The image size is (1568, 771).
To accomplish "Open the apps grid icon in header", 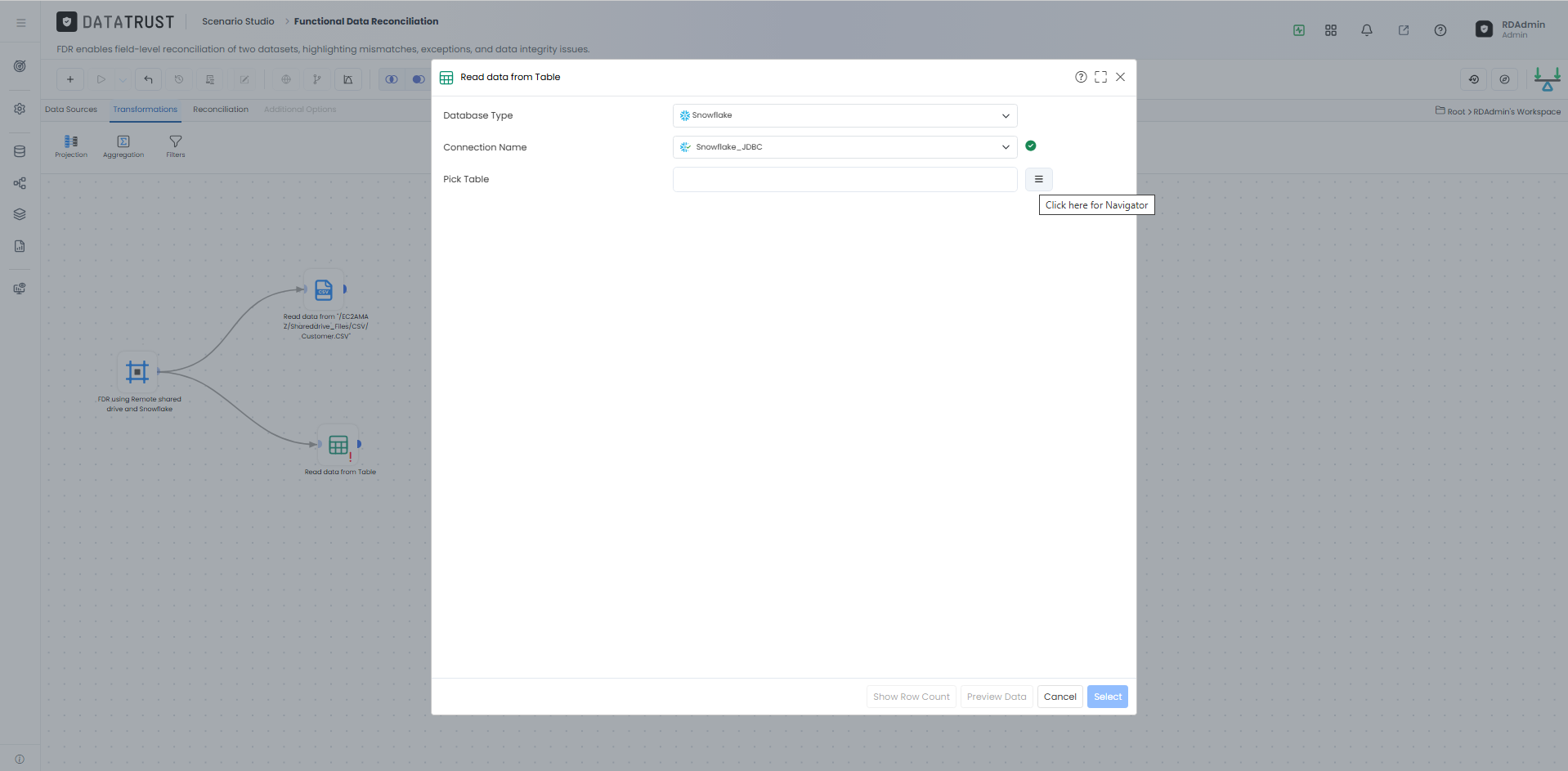I will coord(1331,30).
